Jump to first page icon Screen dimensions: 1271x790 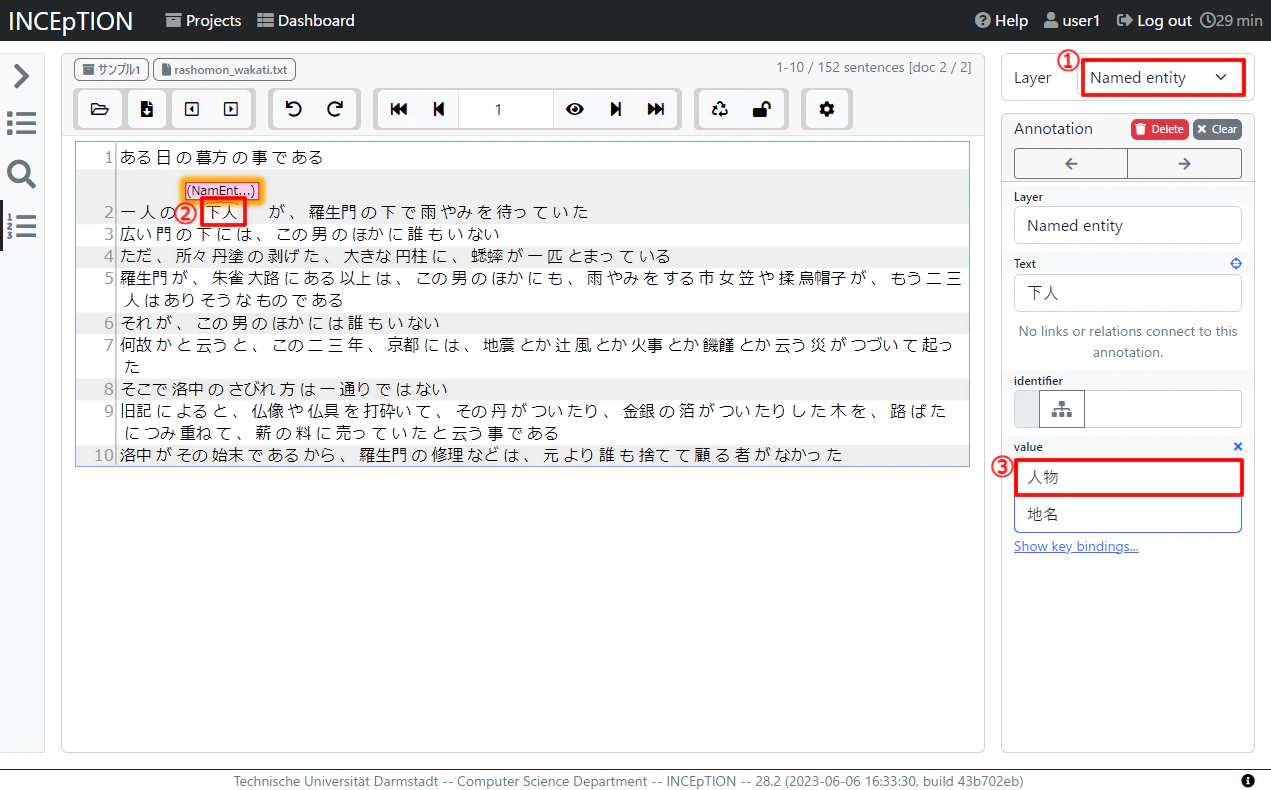(399, 109)
